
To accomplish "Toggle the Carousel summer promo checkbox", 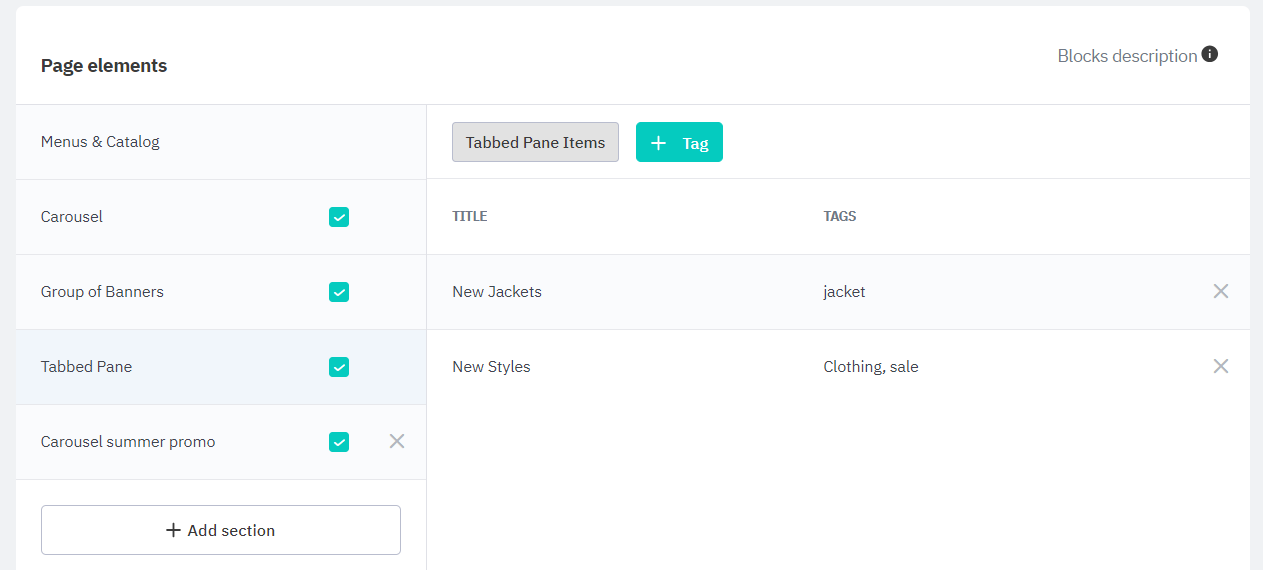I will pos(339,442).
